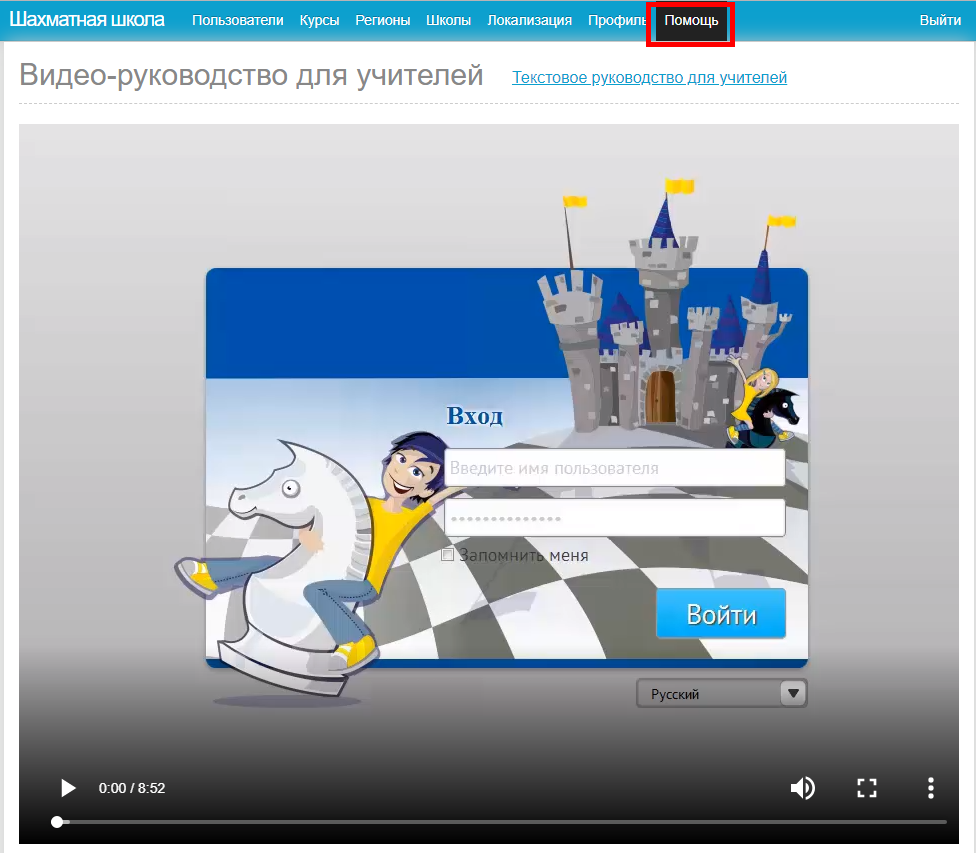Click the Выйти logout link
Screen dimensions: 976x853
point(940,21)
